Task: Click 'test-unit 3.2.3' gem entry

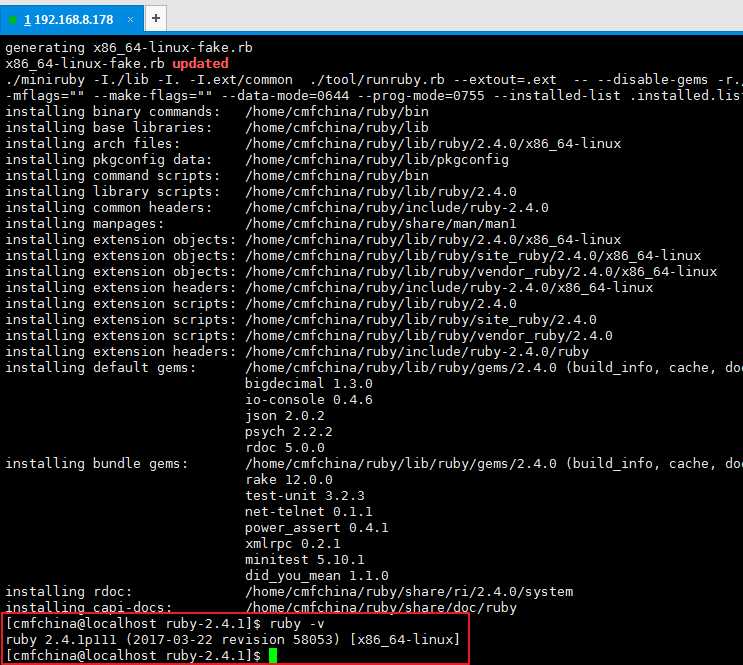Action: pos(305,496)
